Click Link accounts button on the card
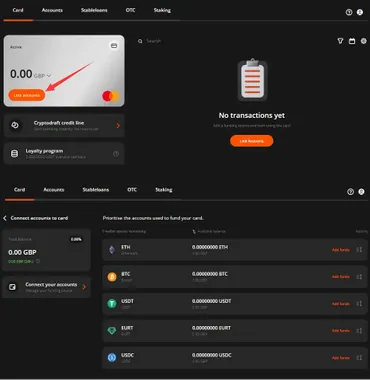The height and width of the screenshot is (380, 370). click(27, 95)
